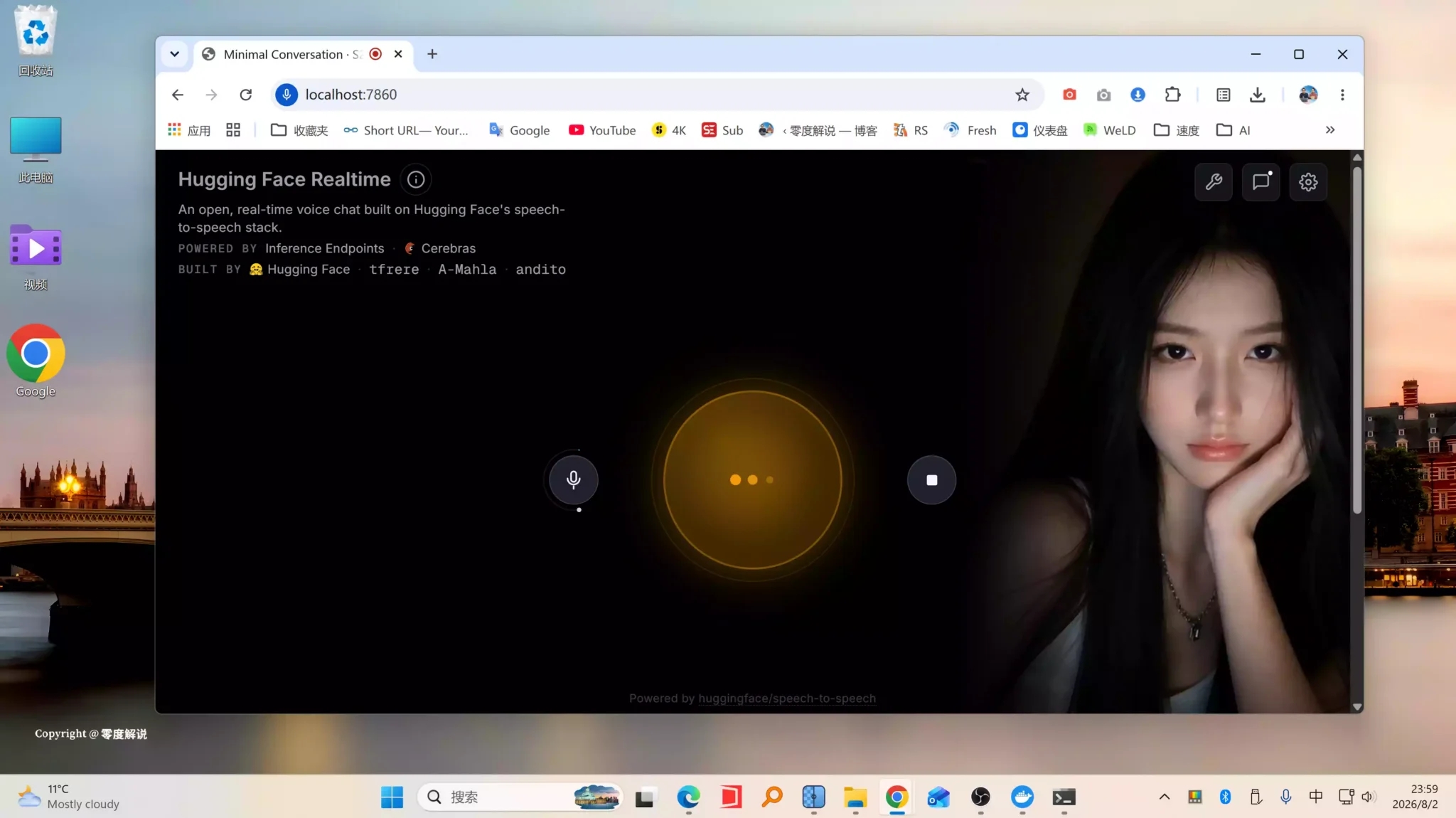This screenshot has width=1456, height=818.
Task: Open a new tab with the plus button
Action: coord(432,54)
